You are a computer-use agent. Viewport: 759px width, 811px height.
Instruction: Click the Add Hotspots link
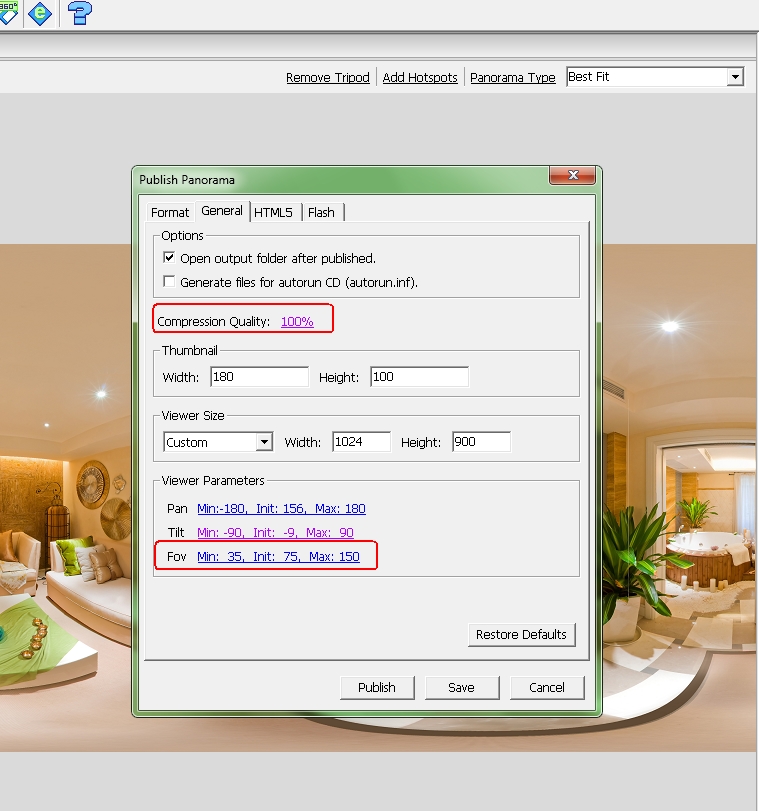pyautogui.click(x=420, y=78)
